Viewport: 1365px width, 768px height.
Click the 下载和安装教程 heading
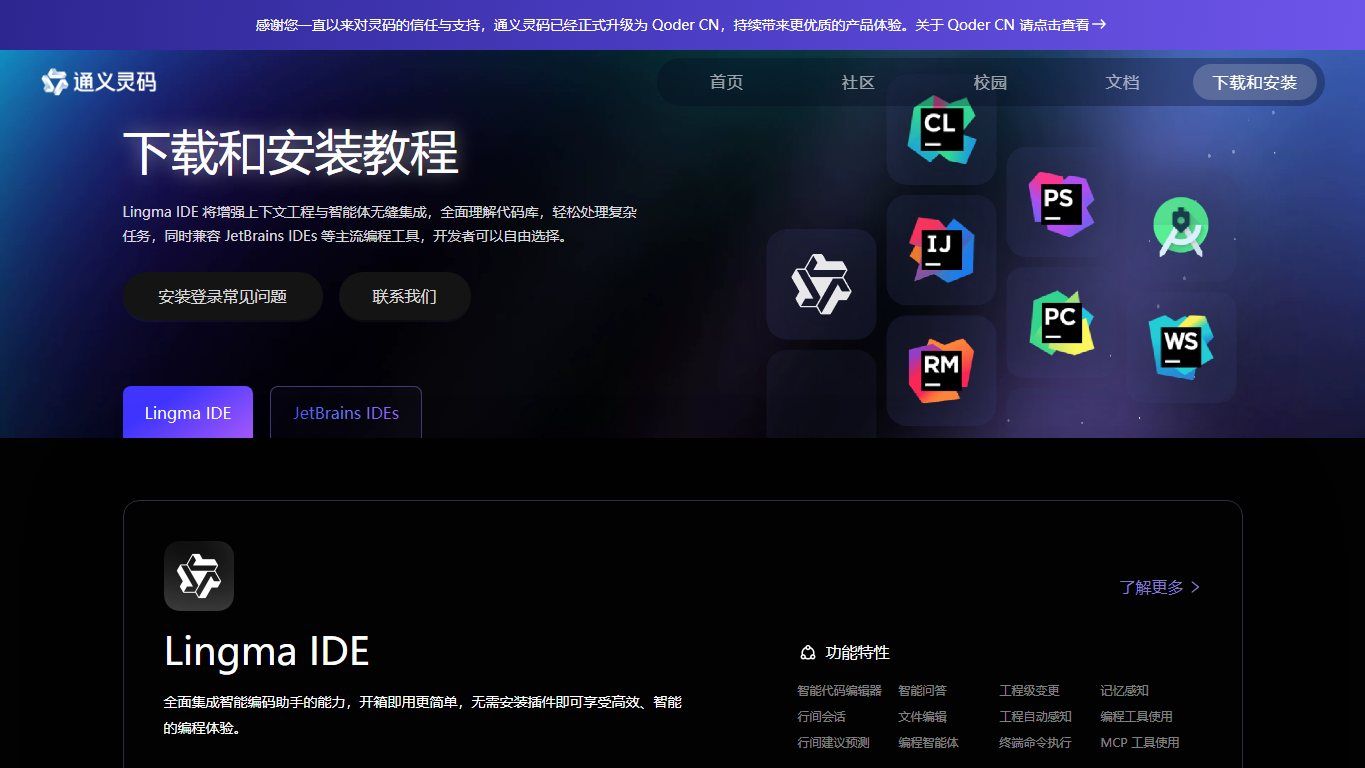click(291, 153)
